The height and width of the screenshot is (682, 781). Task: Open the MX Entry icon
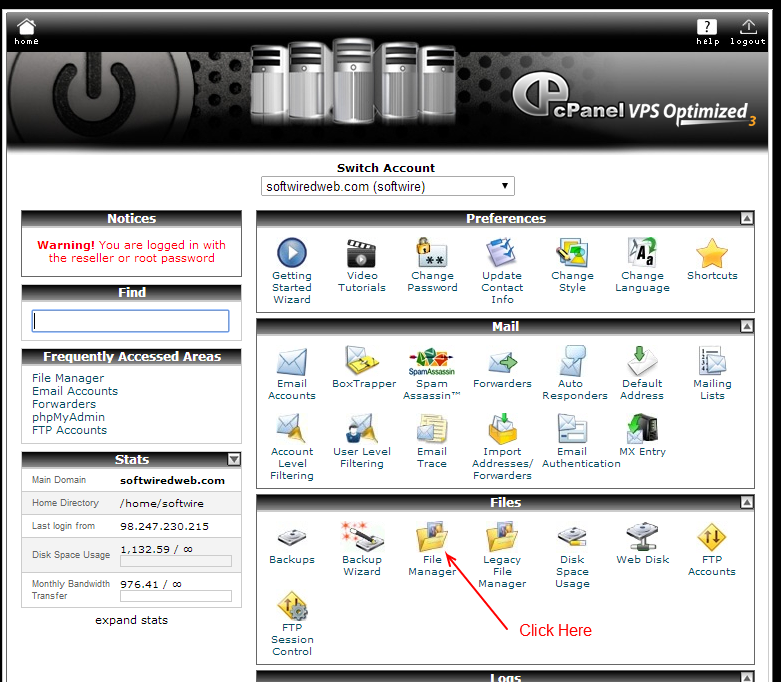[x=642, y=430]
